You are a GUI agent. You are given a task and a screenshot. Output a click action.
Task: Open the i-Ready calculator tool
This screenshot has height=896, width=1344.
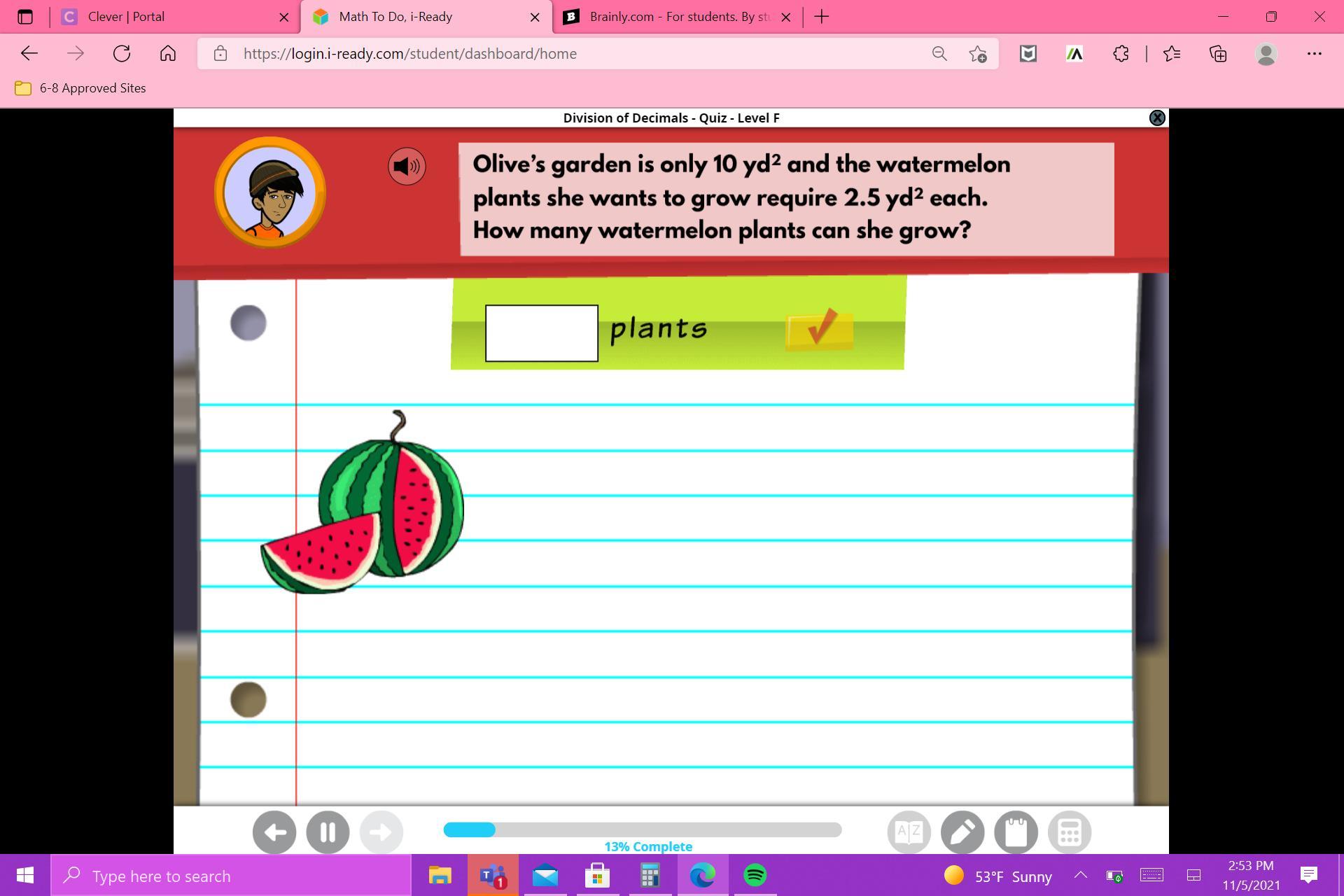tap(1069, 832)
